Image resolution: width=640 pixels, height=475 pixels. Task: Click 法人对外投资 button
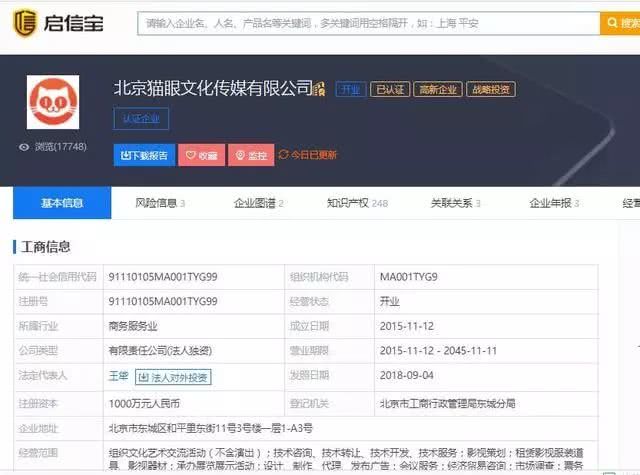pos(173,377)
